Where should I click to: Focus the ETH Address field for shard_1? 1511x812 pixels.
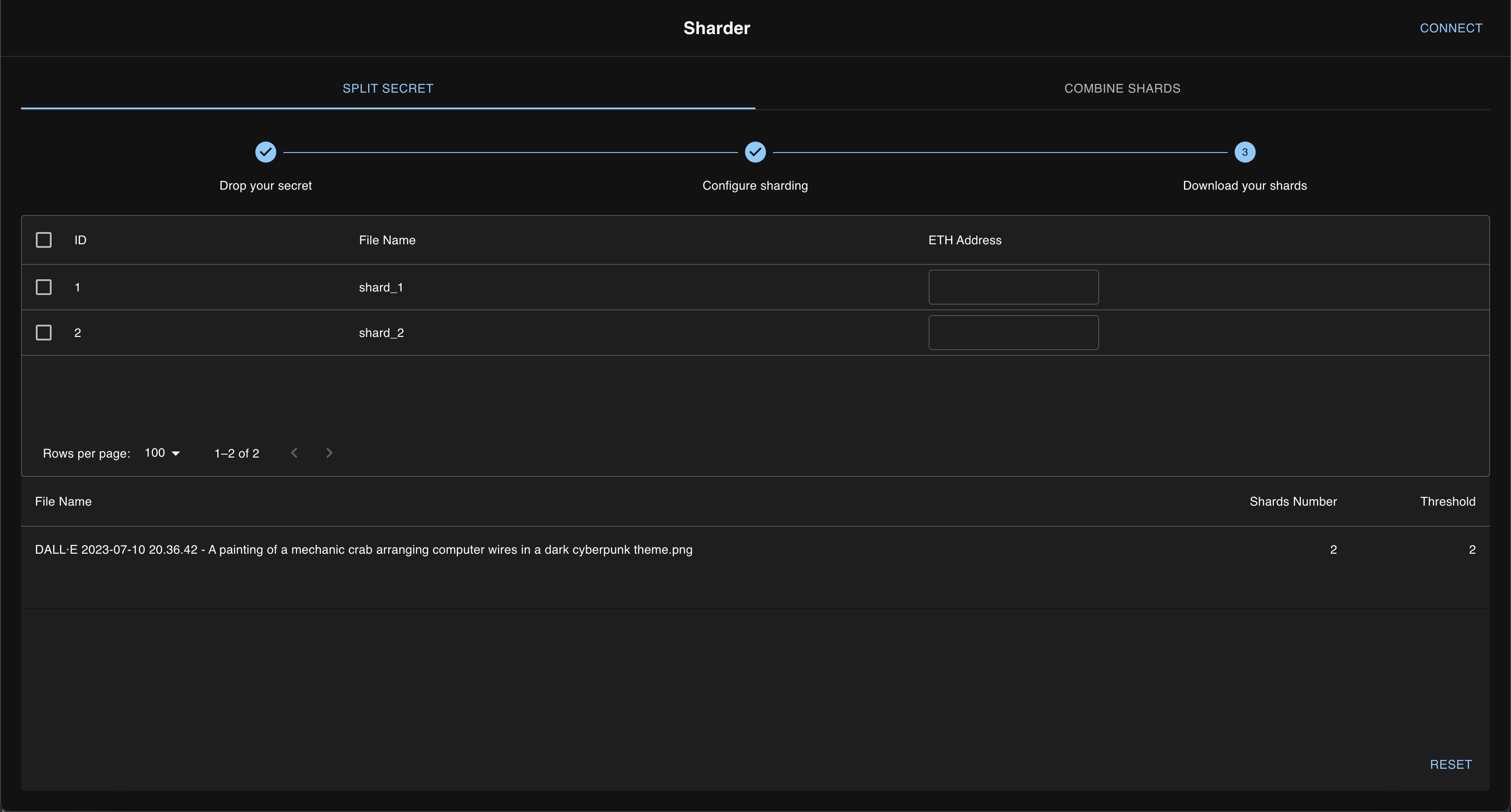1013,287
